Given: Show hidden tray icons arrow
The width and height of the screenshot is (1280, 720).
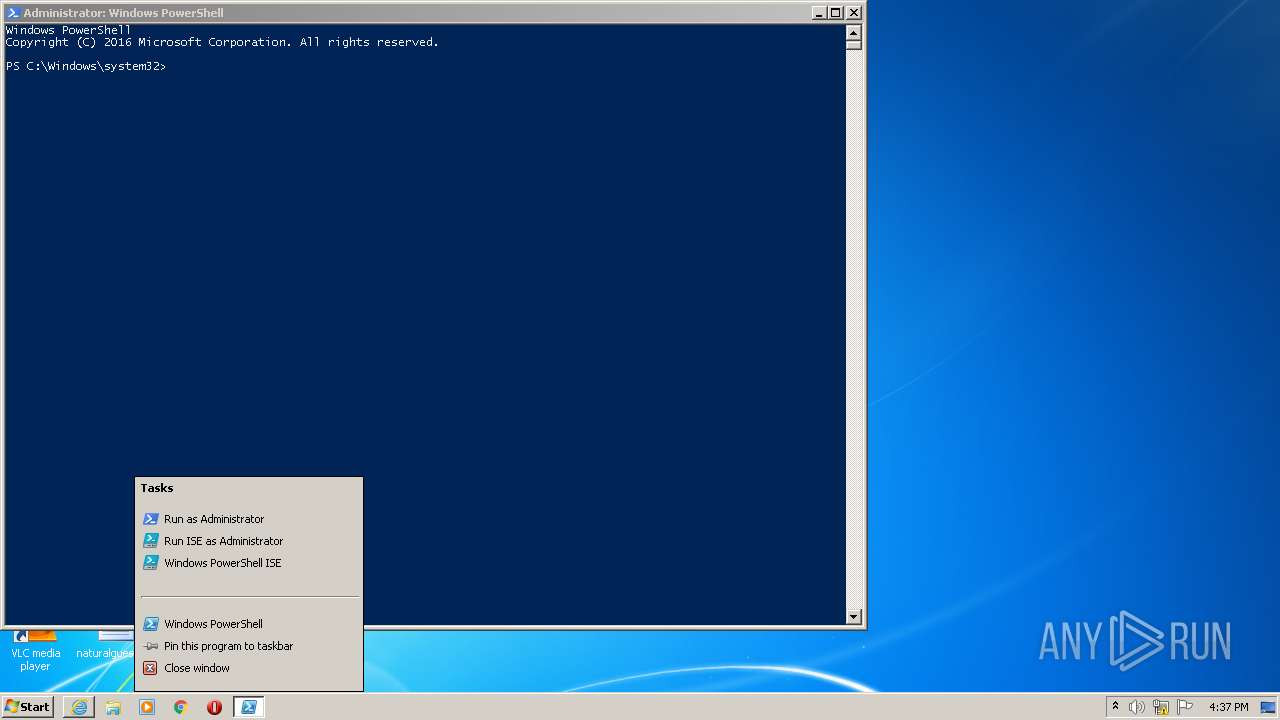Looking at the screenshot, I should tap(1115, 707).
